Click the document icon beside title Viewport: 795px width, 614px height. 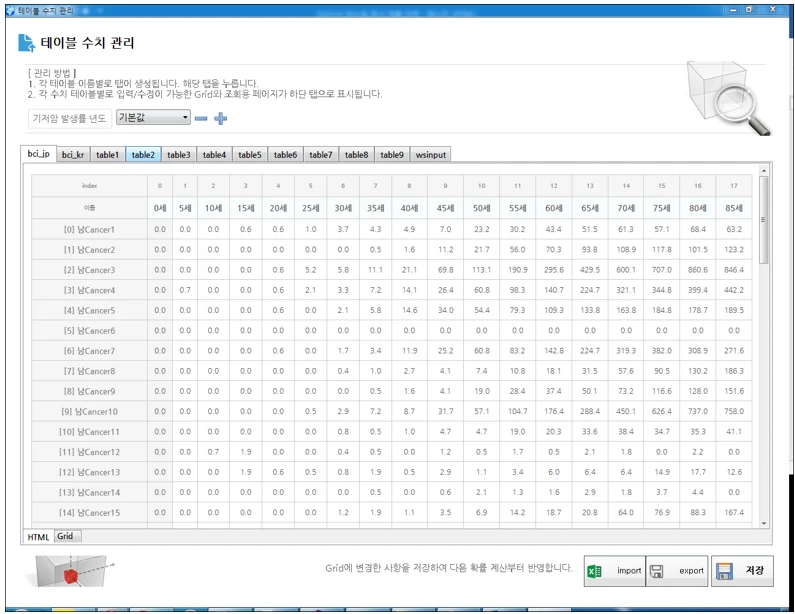[26, 43]
